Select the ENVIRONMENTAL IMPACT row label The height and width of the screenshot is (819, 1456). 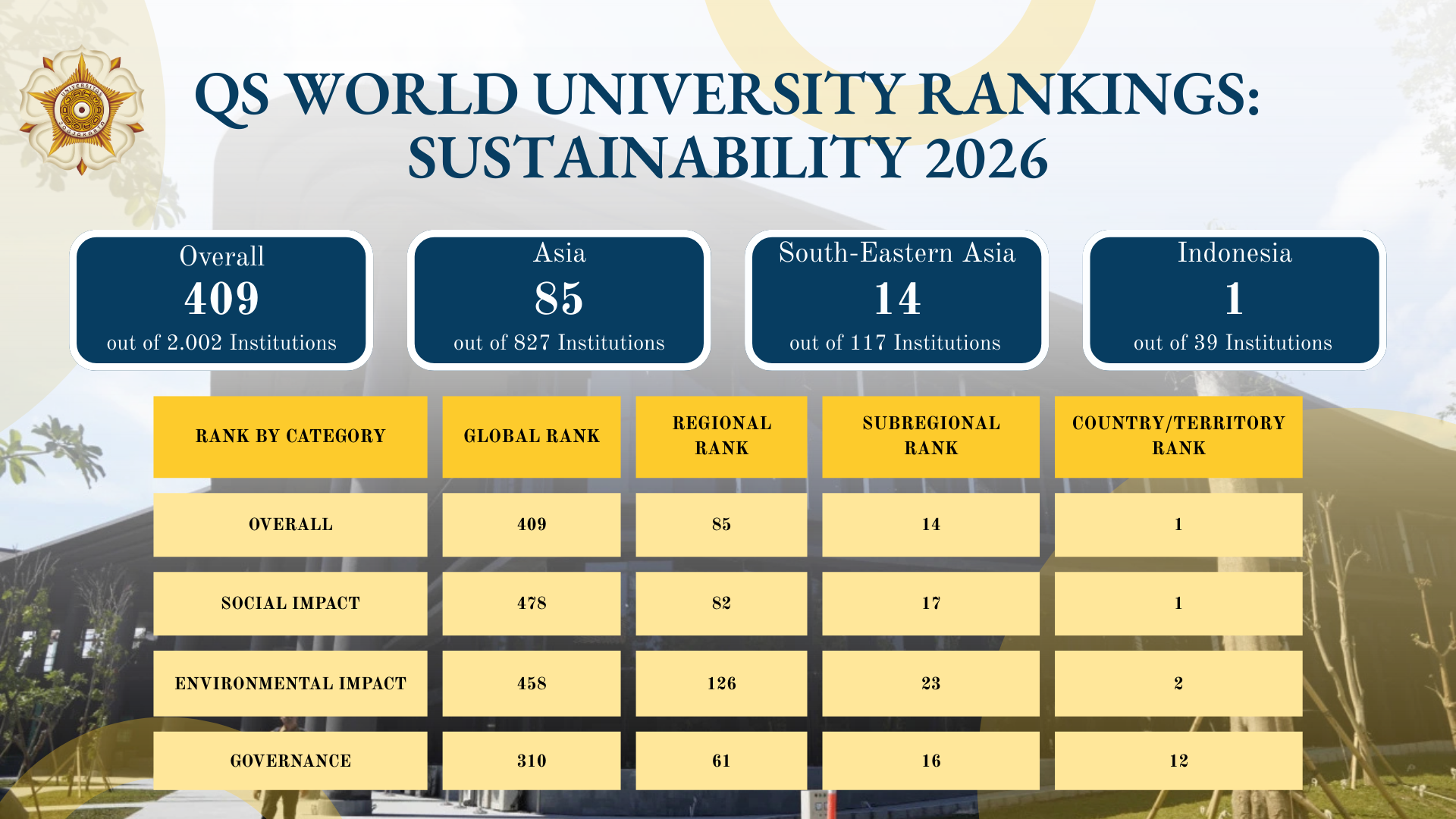(290, 682)
